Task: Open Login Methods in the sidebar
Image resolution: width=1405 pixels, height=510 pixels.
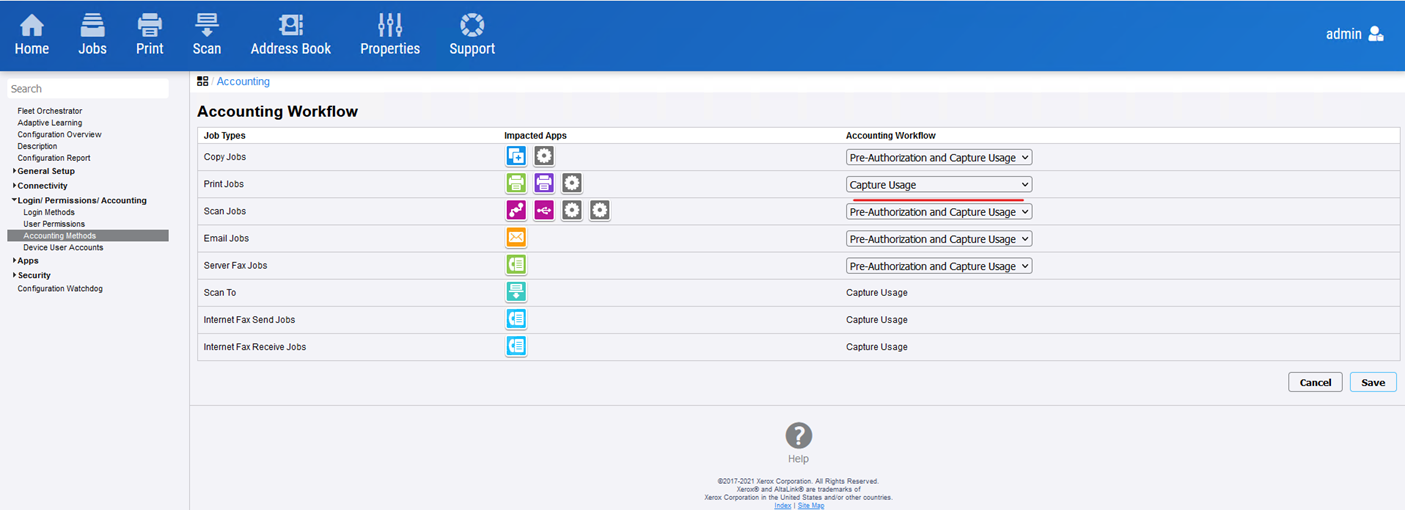Action: click(49, 212)
